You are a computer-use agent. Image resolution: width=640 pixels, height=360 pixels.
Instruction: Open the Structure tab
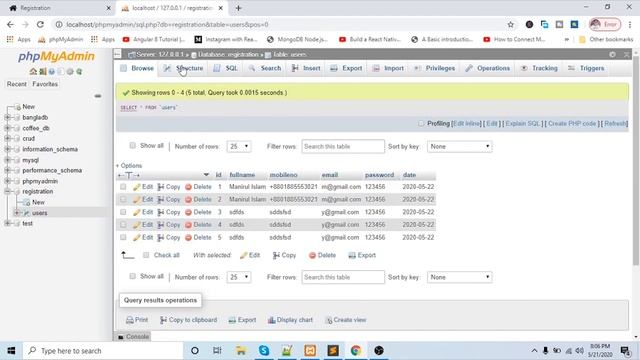183,68
